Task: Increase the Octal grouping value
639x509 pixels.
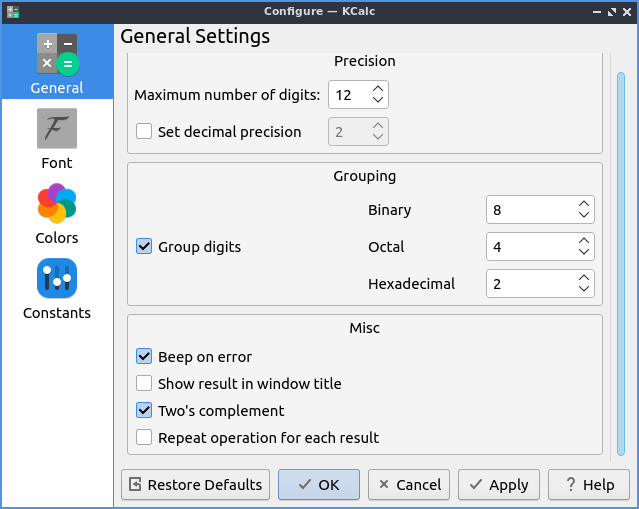Action: [x=584, y=241]
